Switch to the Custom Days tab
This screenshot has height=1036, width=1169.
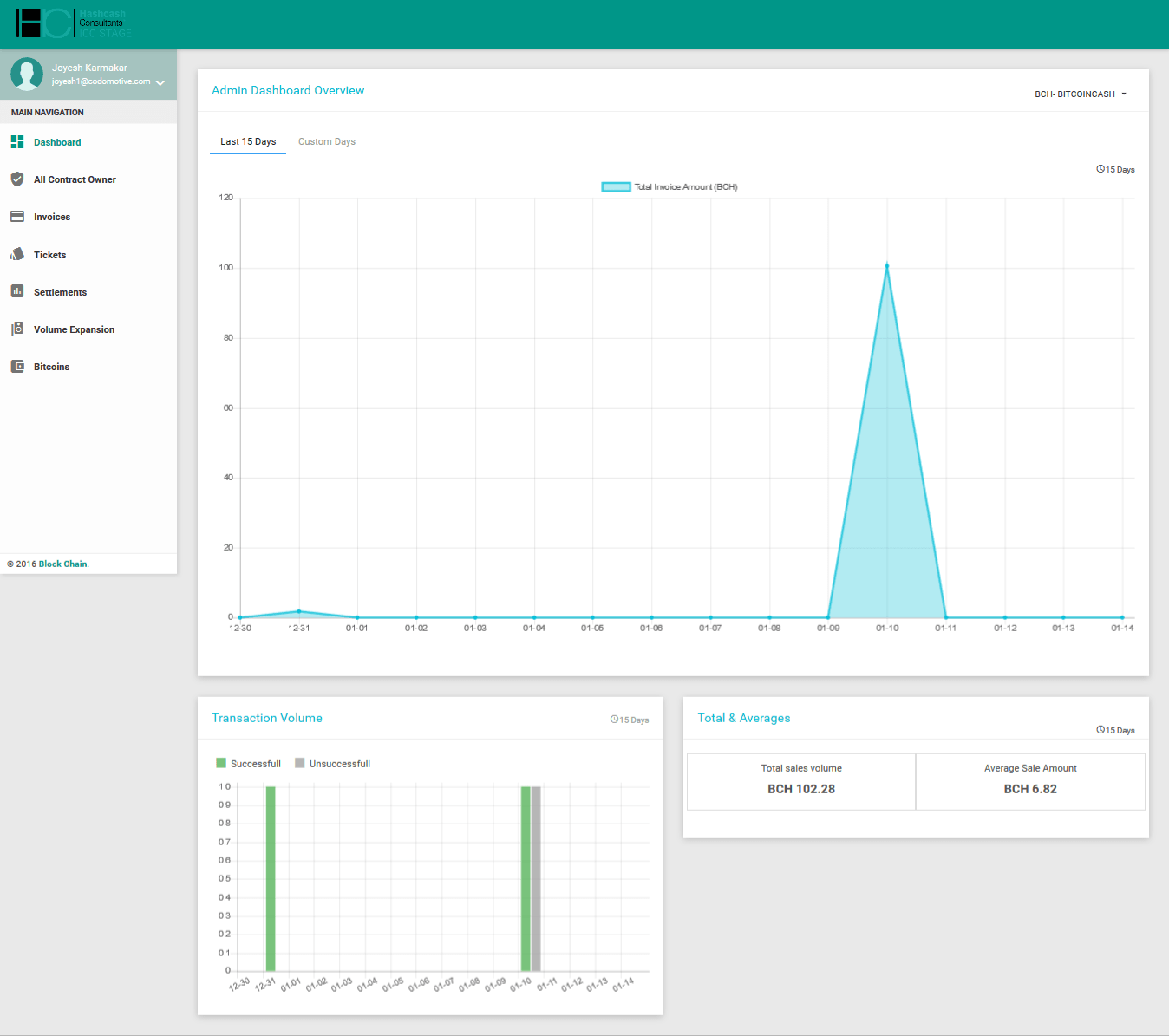click(x=327, y=141)
